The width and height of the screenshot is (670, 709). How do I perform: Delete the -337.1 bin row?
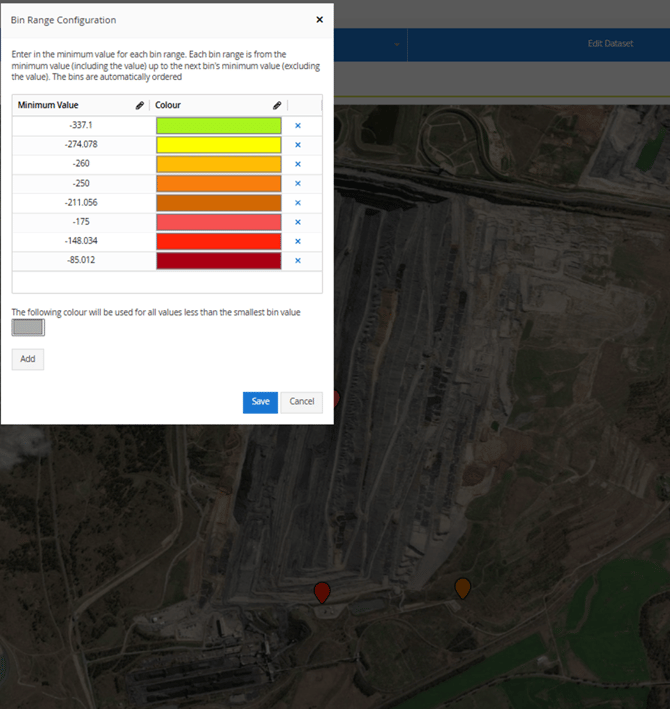(298, 126)
